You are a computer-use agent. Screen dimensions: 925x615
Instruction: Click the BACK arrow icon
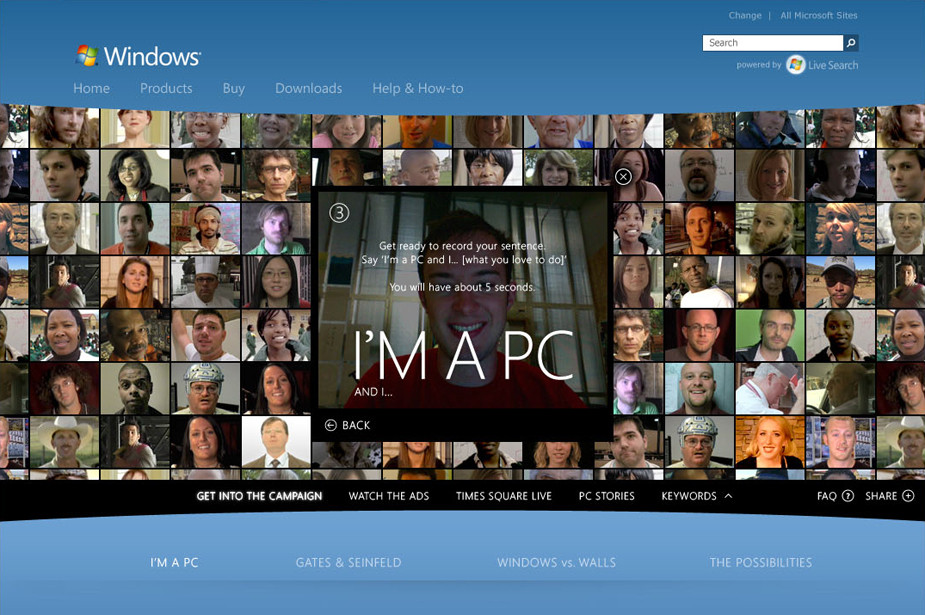click(331, 425)
